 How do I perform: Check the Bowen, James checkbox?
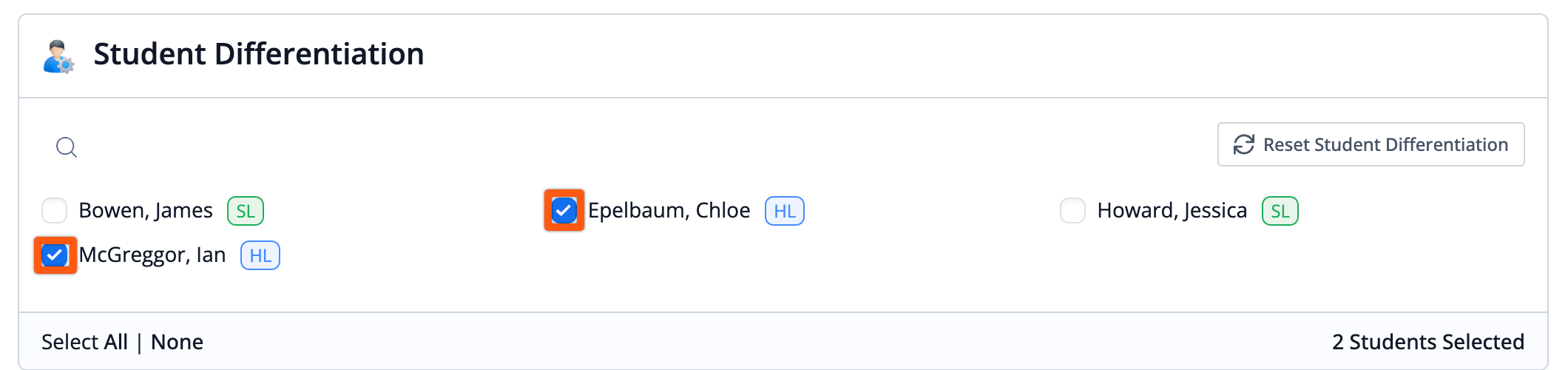[x=55, y=211]
